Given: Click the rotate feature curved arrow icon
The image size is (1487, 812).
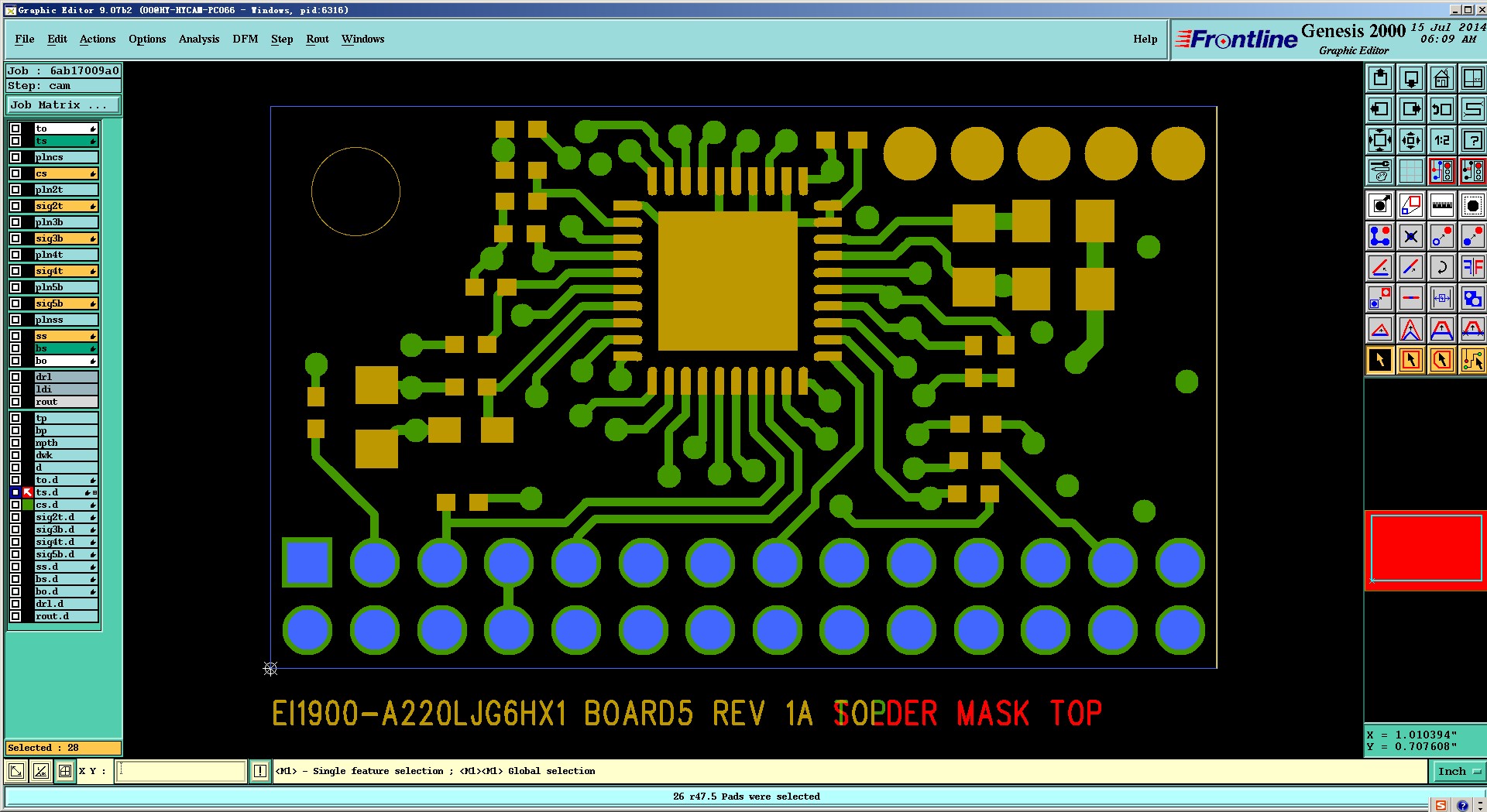Looking at the screenshot, I should (x=1442, y=267).
